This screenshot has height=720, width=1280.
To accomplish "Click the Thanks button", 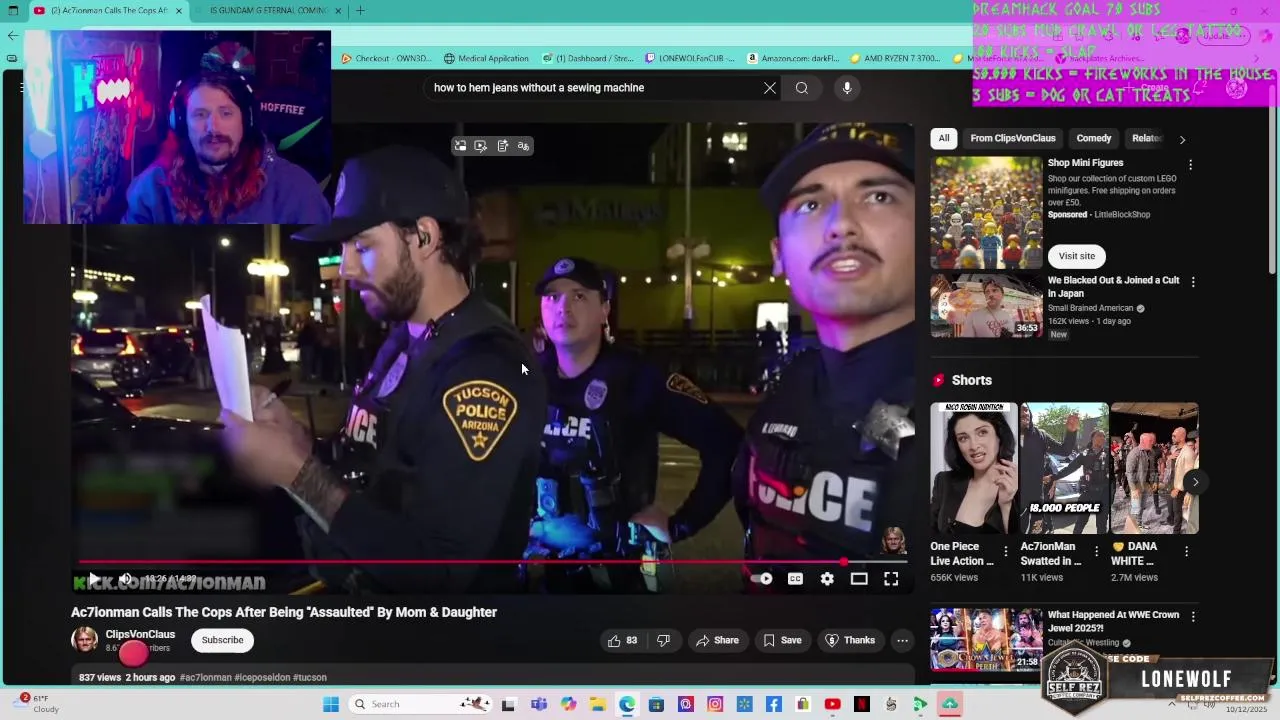I will coord(850,640).
